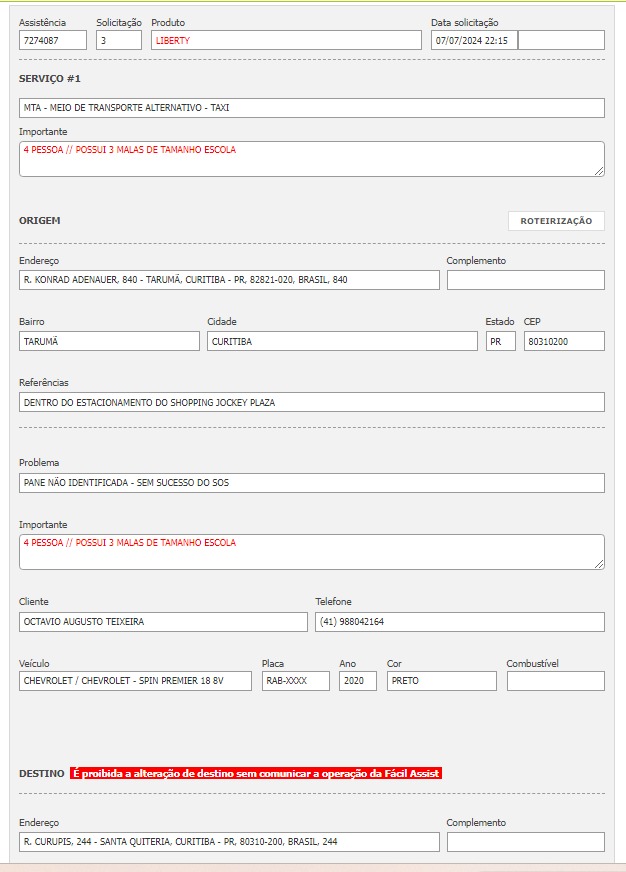Click the Destino Endereço field
Screen dimensions: 626x872
click(x=229, y=842)
